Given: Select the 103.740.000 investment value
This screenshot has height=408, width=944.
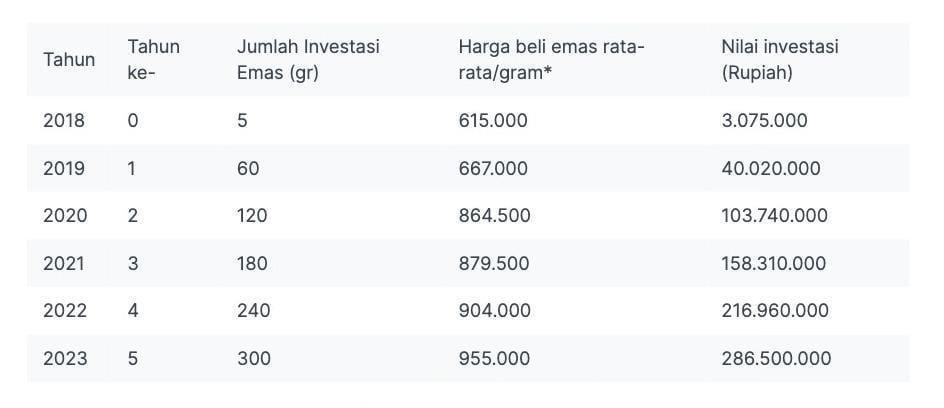Looking at the screenshot, I should pos(774,215).
